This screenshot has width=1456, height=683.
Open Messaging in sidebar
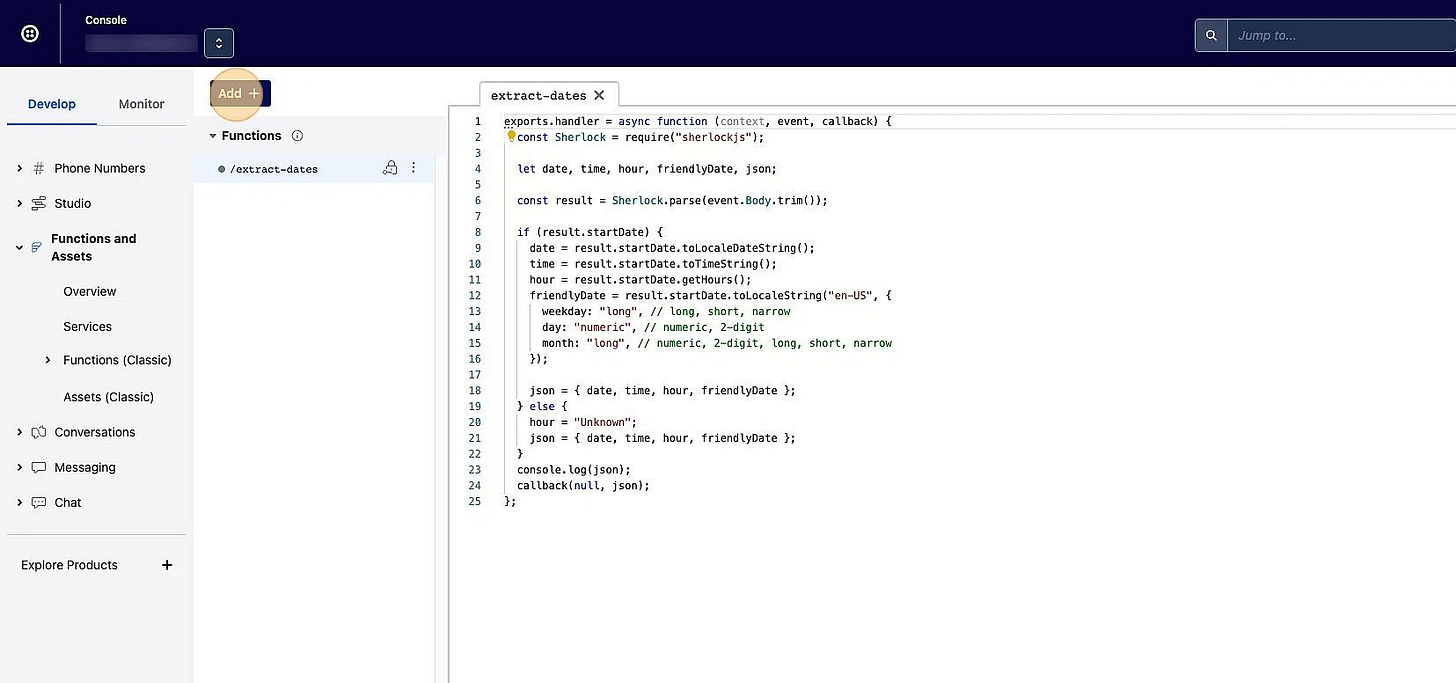[x=85, y=467]
